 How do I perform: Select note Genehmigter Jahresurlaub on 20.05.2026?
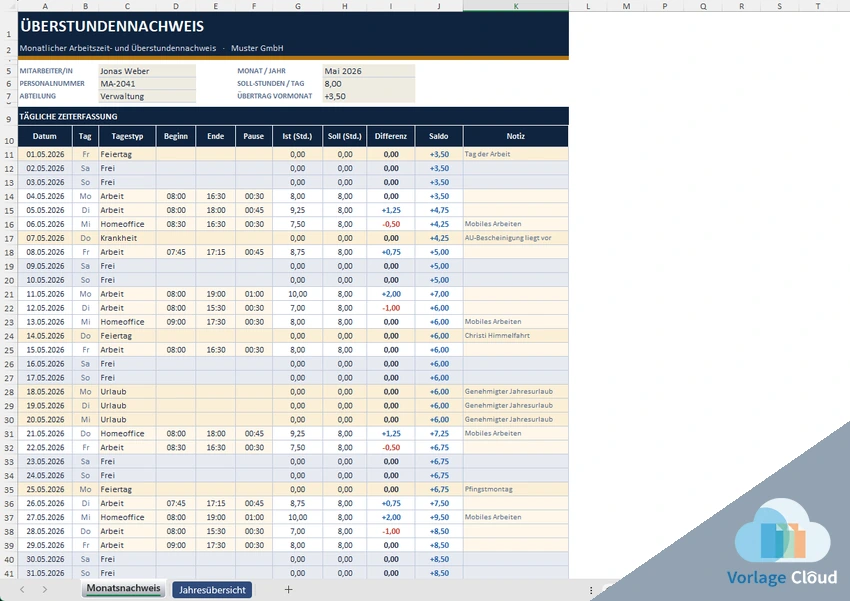[516, 420]
